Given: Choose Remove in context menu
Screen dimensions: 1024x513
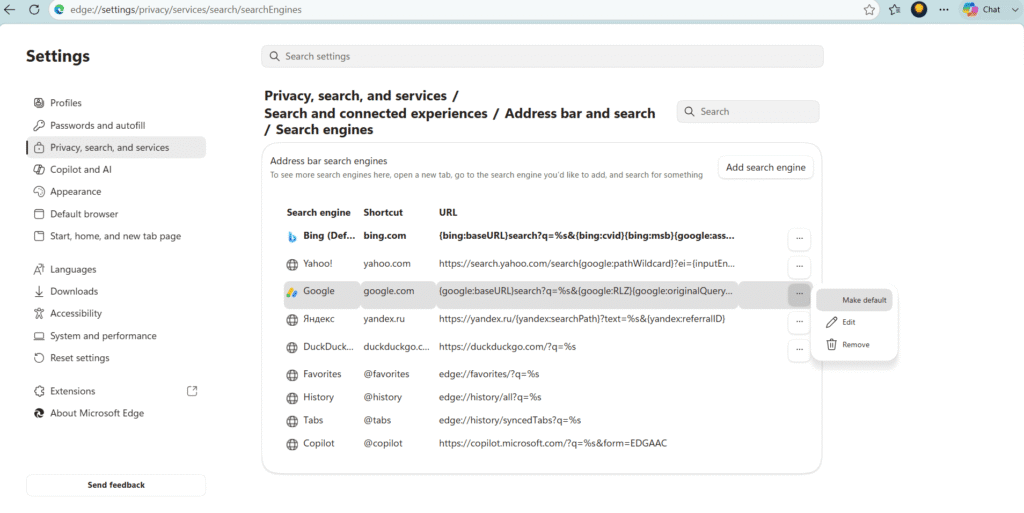Looking at the screenshot, I should pyautogui.click(x=854, y=345).
